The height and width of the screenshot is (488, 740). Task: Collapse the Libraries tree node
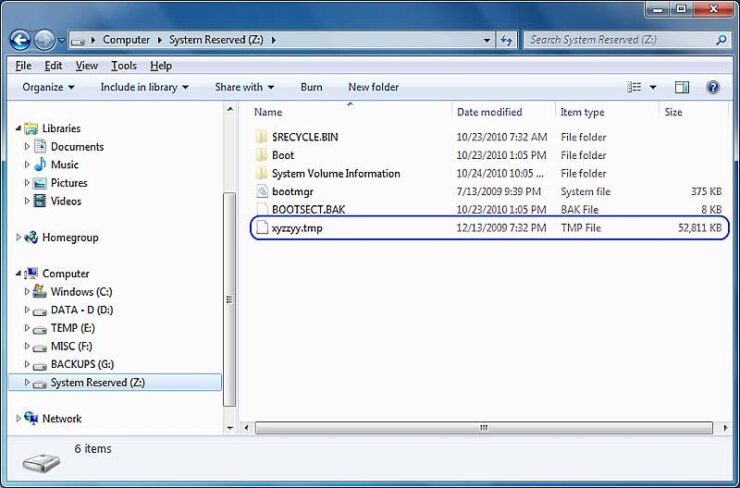coord(18,128)
